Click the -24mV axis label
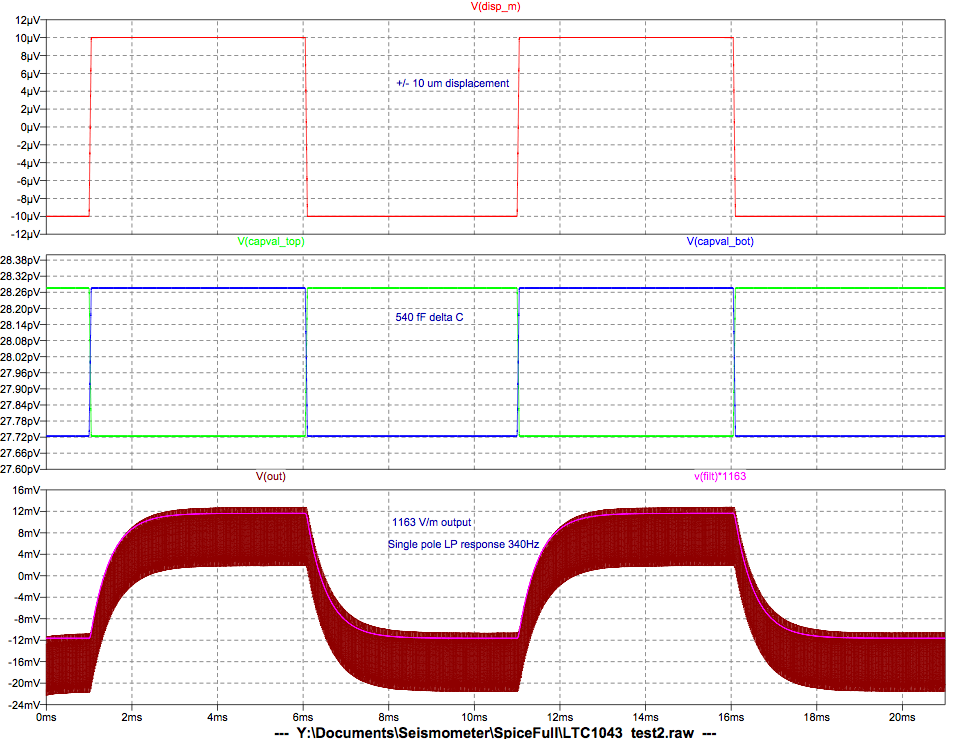 [x=24, y=705]
